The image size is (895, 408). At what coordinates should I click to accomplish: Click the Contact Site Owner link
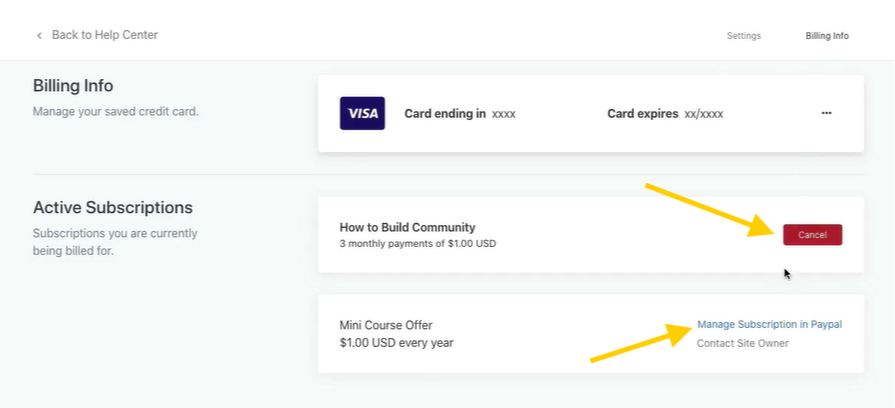[742, 343]
